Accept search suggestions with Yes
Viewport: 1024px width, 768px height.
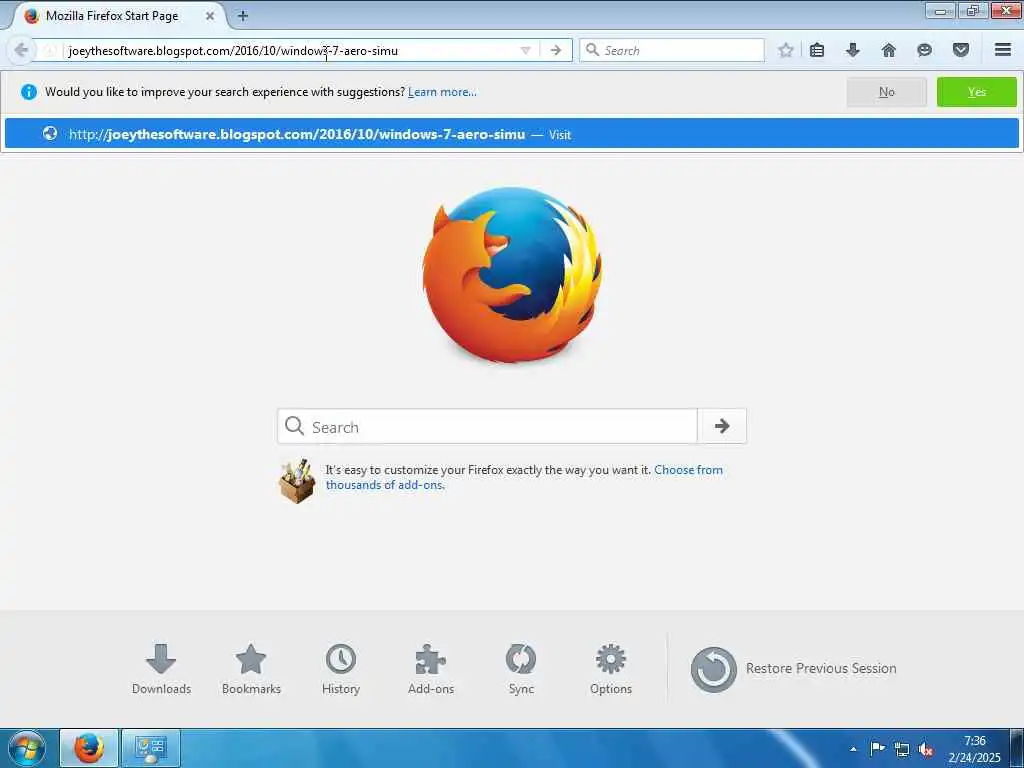976,92
